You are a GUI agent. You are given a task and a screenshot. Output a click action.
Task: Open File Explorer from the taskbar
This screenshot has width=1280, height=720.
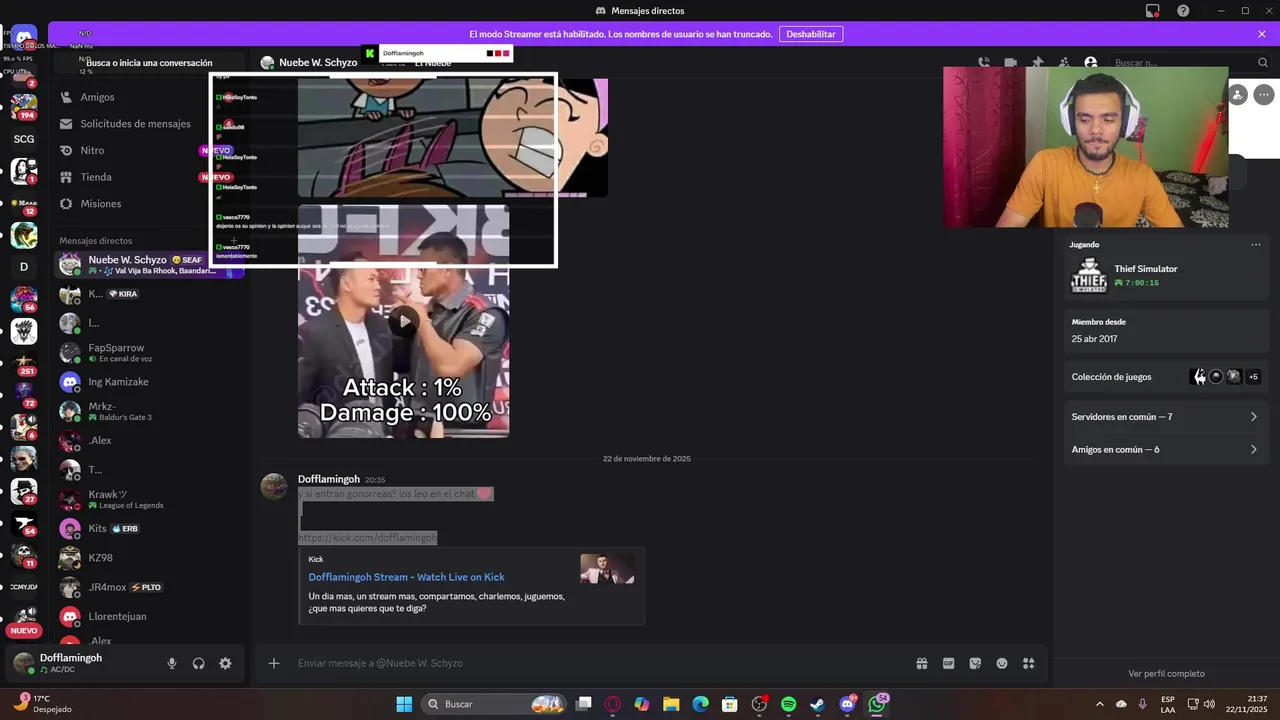point(671,704)
